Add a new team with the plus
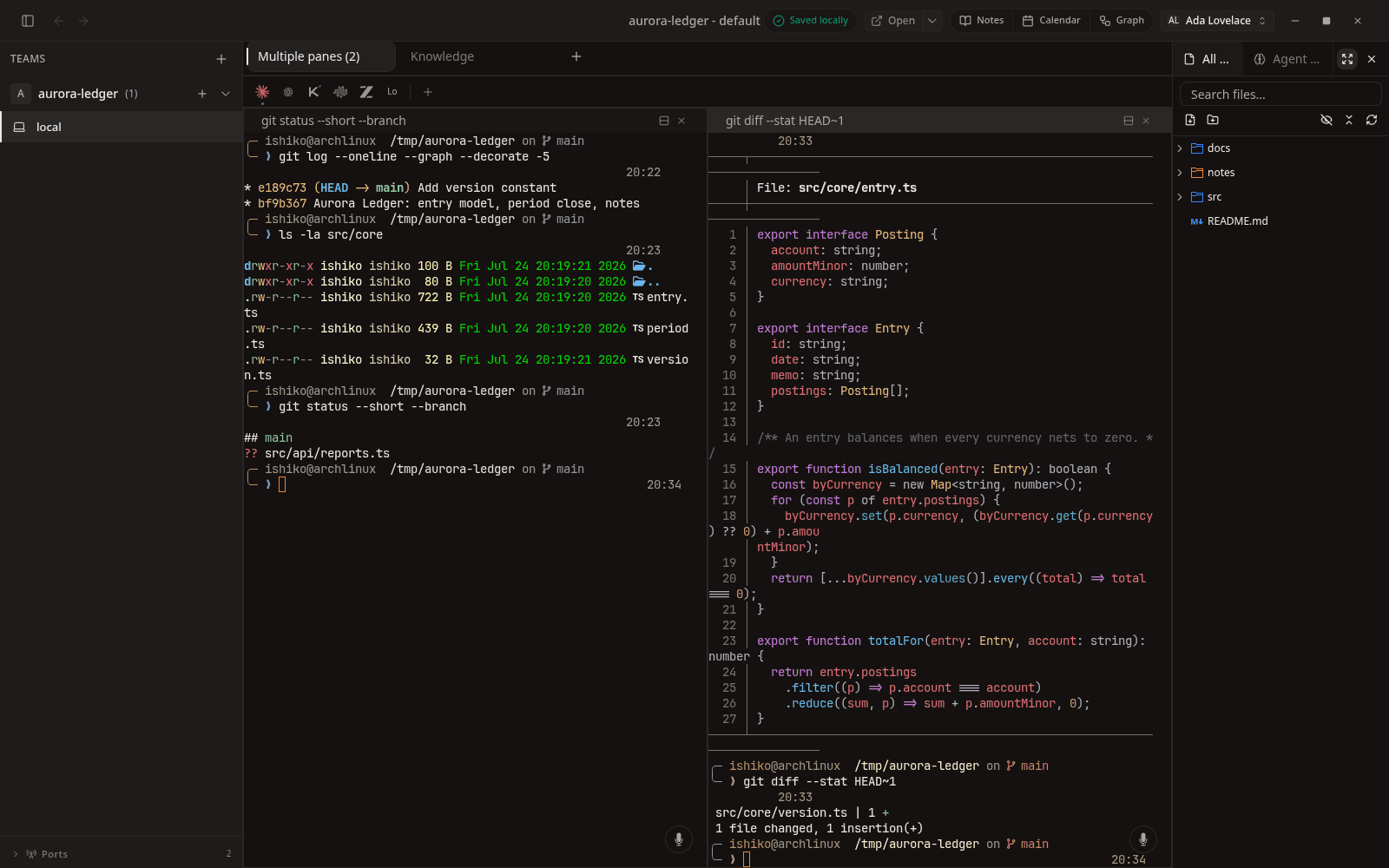1389x868 pixels. 221,59
